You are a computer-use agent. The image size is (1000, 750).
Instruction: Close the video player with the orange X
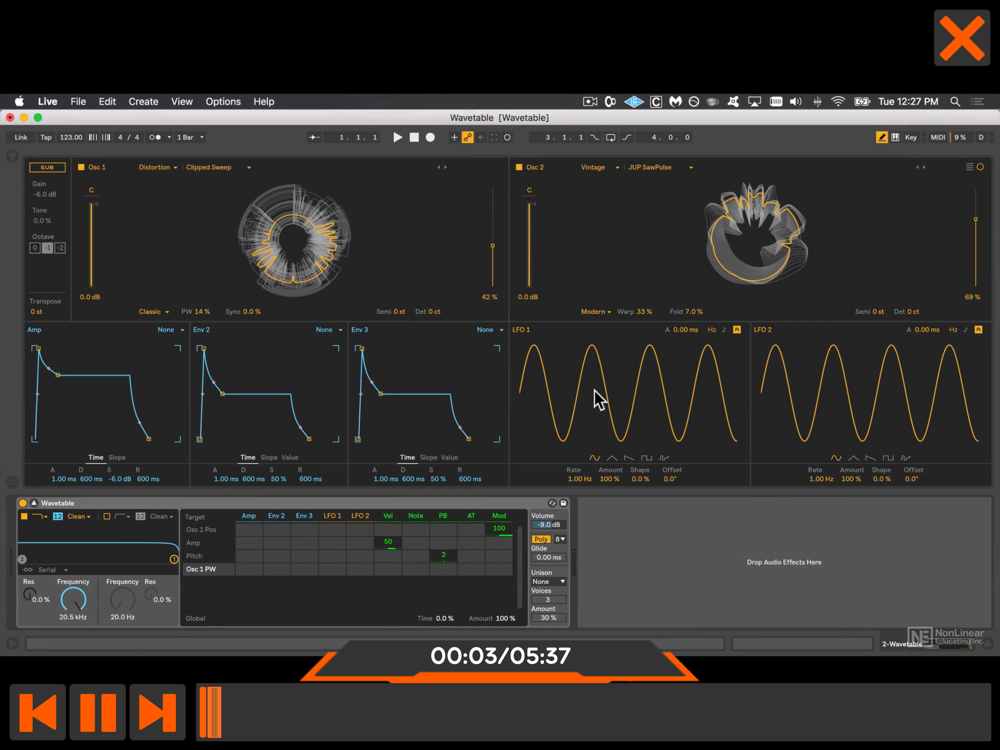pos(962,38)
